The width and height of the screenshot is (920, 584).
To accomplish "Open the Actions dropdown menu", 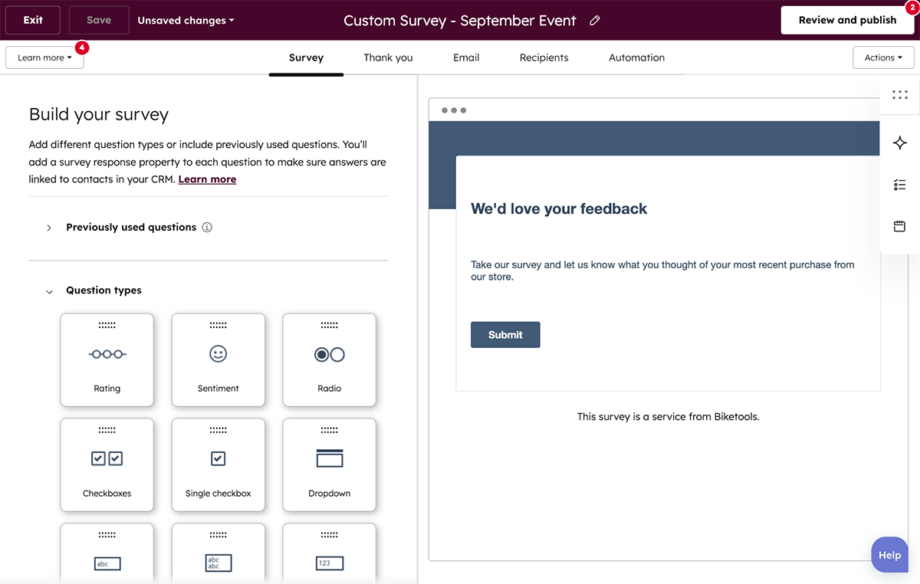I will [x=882, y=57].
